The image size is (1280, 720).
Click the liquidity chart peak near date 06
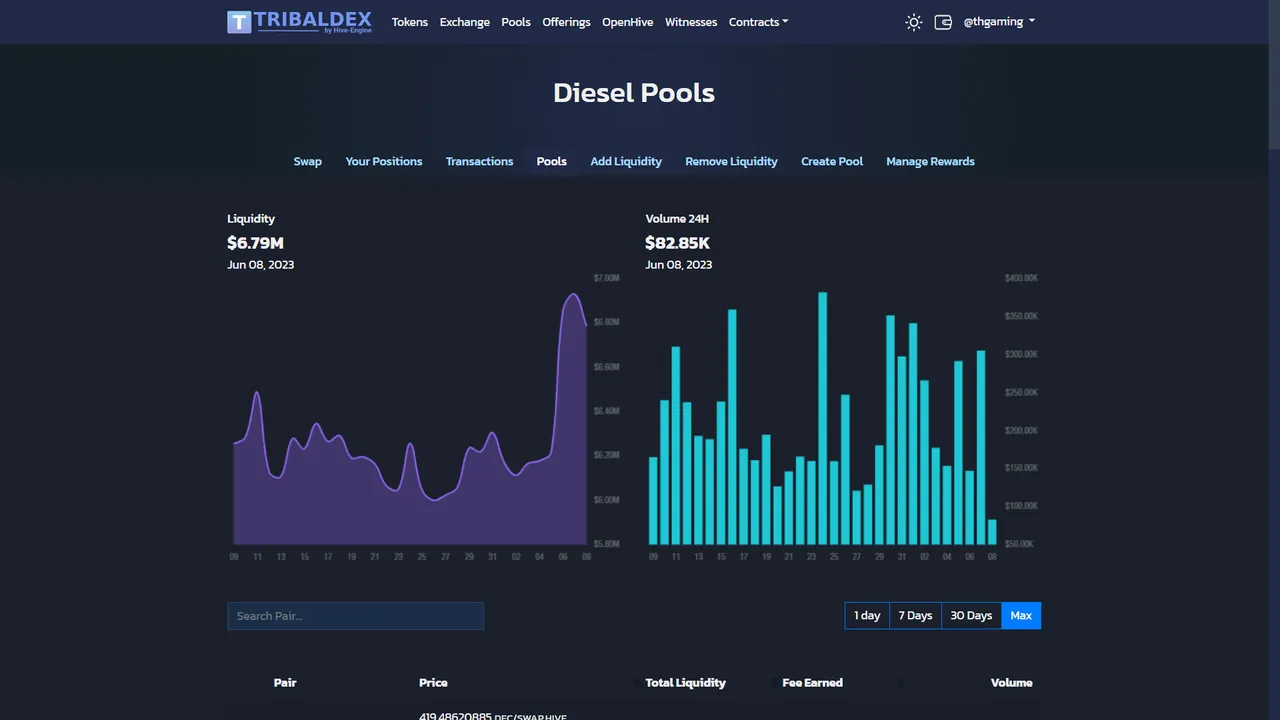[x=572, y=294]
